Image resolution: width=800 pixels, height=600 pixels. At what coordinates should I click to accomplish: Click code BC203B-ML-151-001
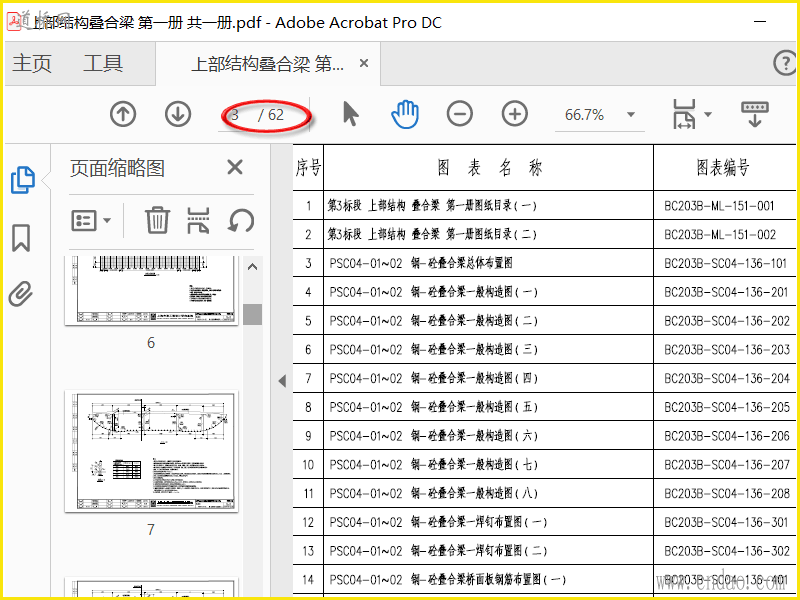[719, 206]
